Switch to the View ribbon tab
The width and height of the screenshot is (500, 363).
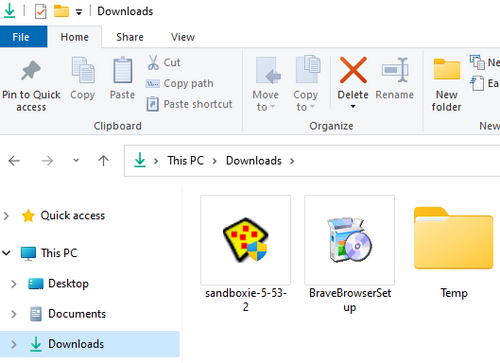pos(183,37)
